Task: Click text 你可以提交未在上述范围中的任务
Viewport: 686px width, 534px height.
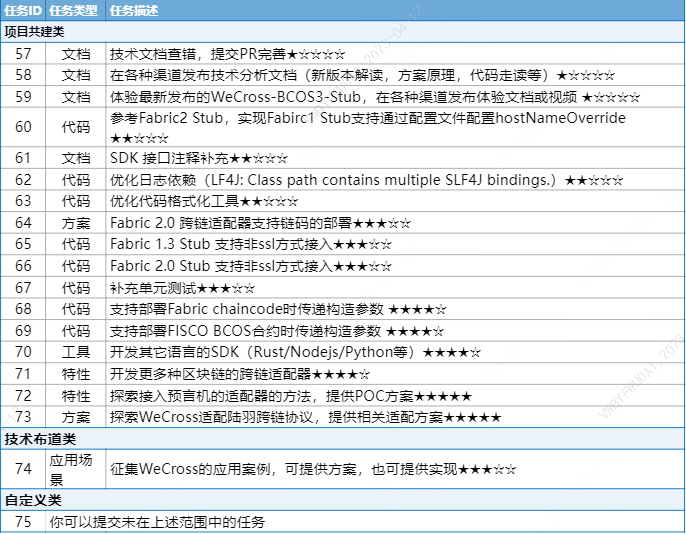Action: pyautogui.click(x=157, y=522)
